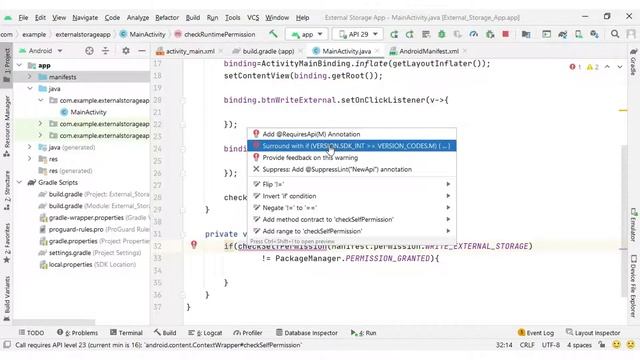Switch to the AndroidManifest.xml tab
640x360 pixels.
click(429, 51)
